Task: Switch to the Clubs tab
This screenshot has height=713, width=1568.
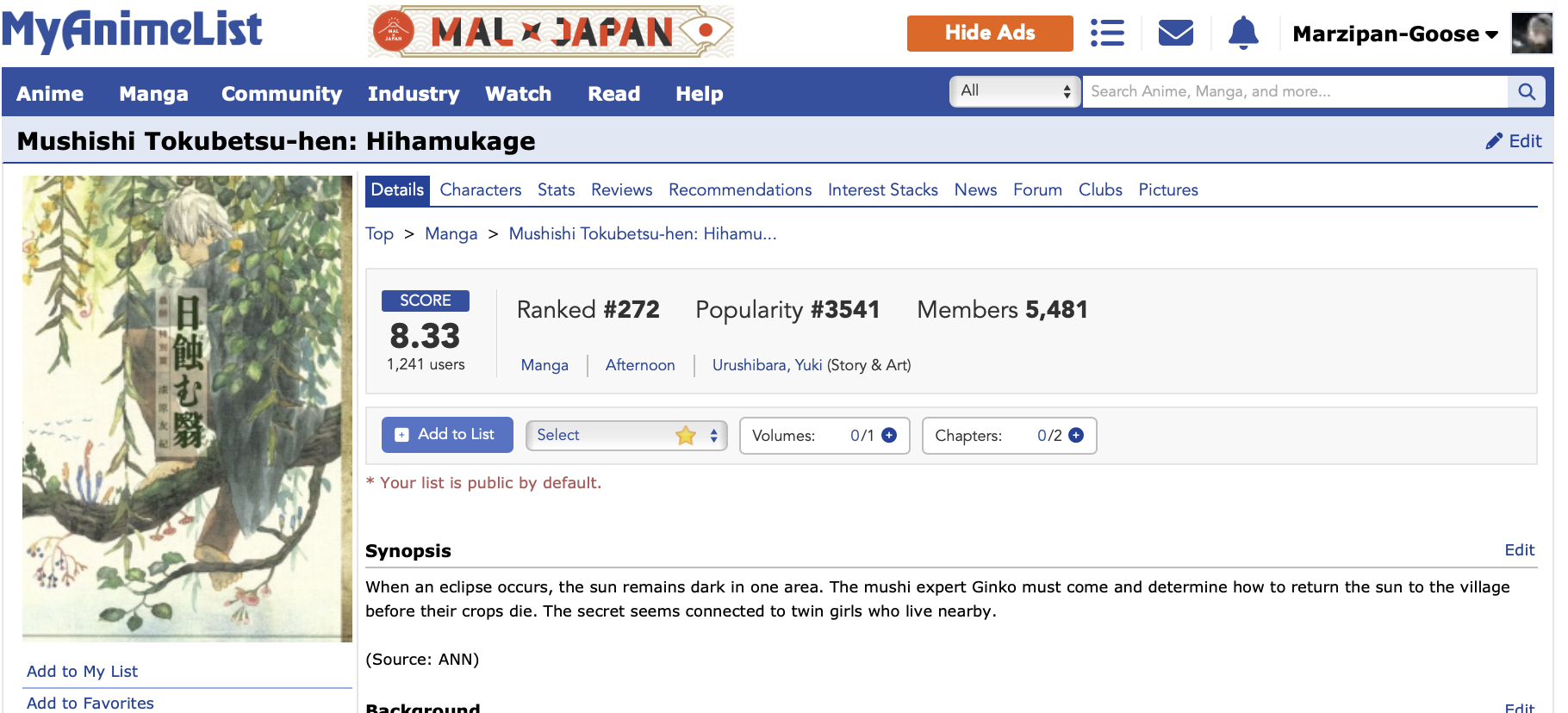Action: 1100,190
